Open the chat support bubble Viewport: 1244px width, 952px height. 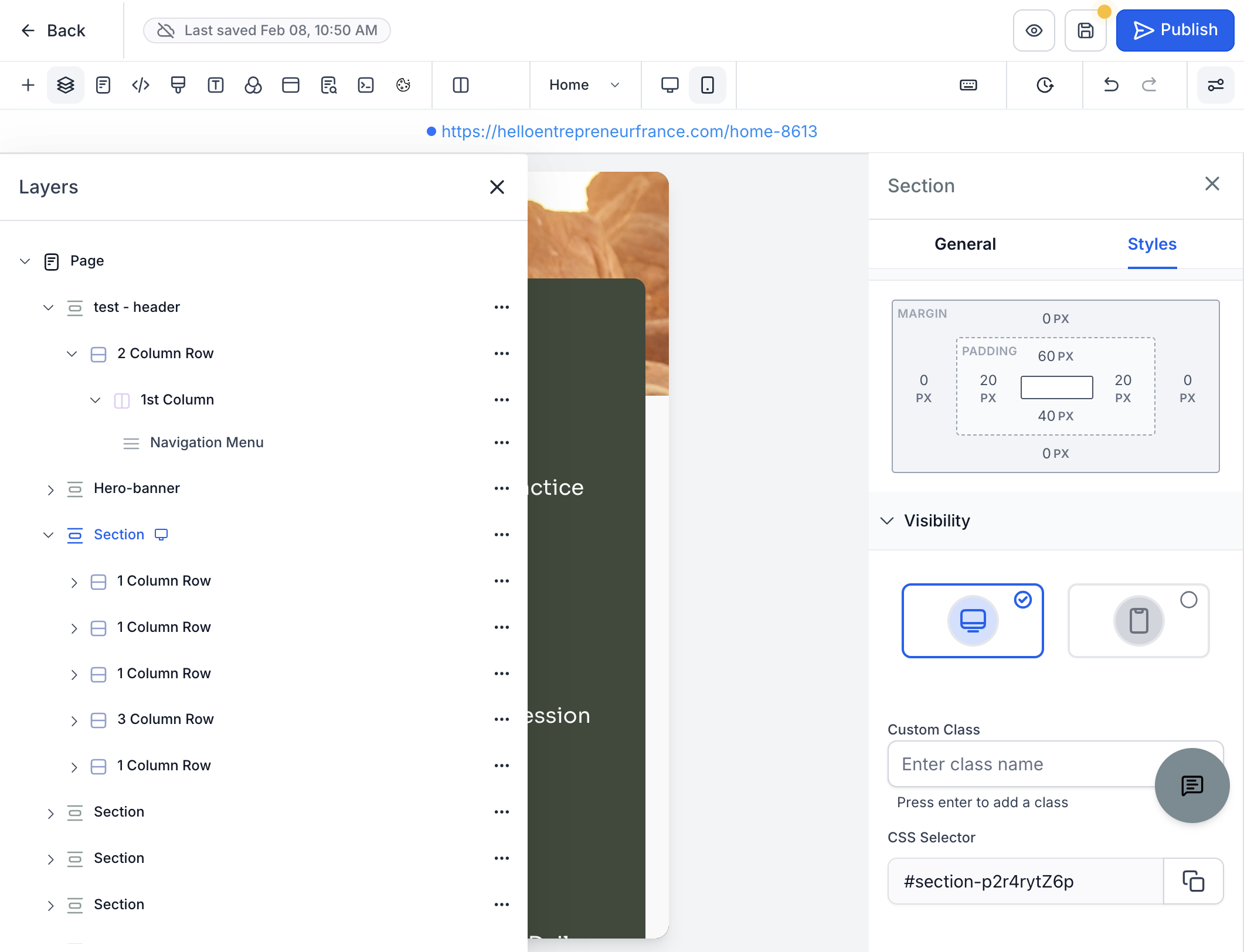[1192, 786]
